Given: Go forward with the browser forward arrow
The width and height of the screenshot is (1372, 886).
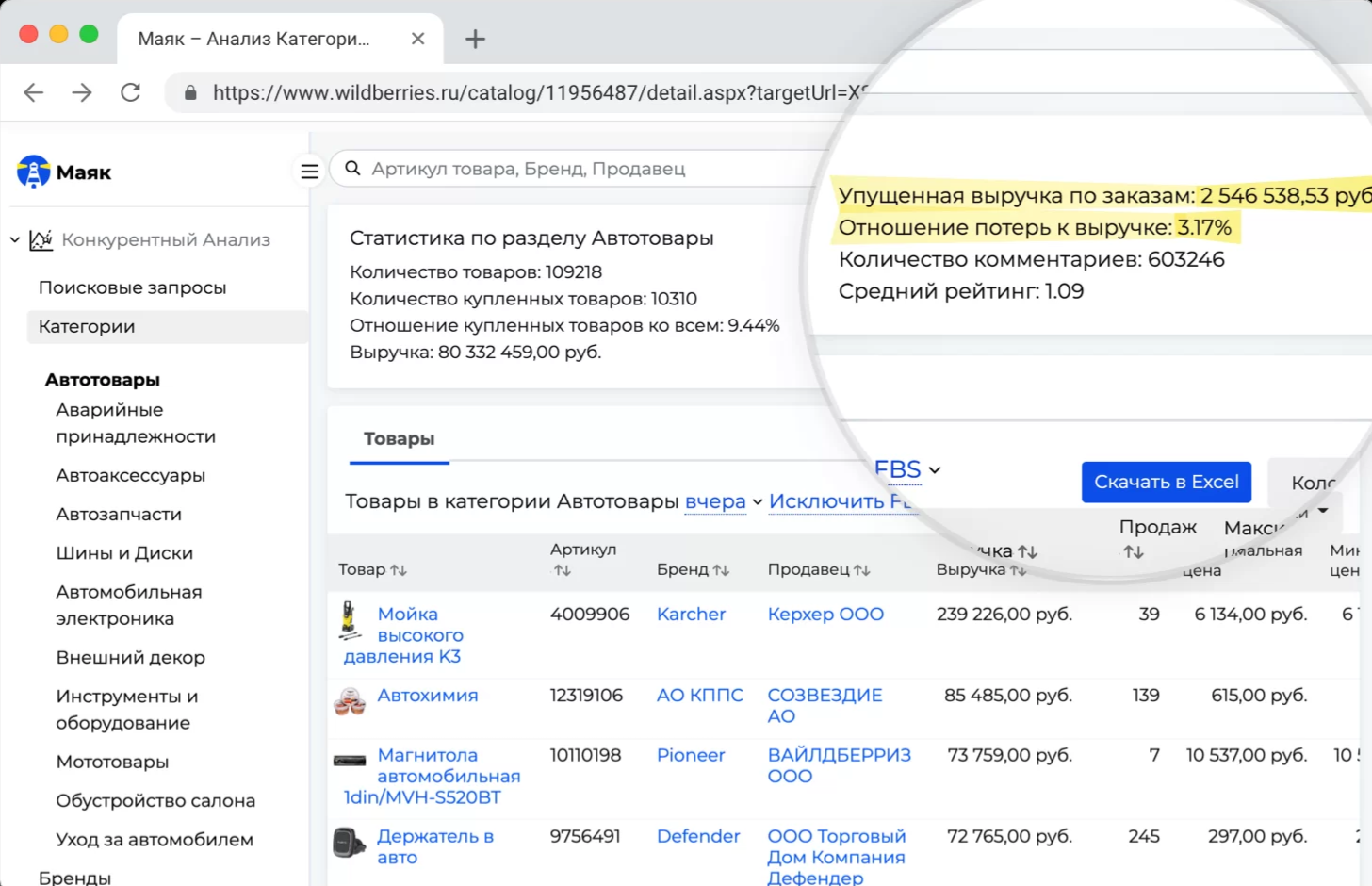Looking at the screenshot, I should [x=82, y=92].
